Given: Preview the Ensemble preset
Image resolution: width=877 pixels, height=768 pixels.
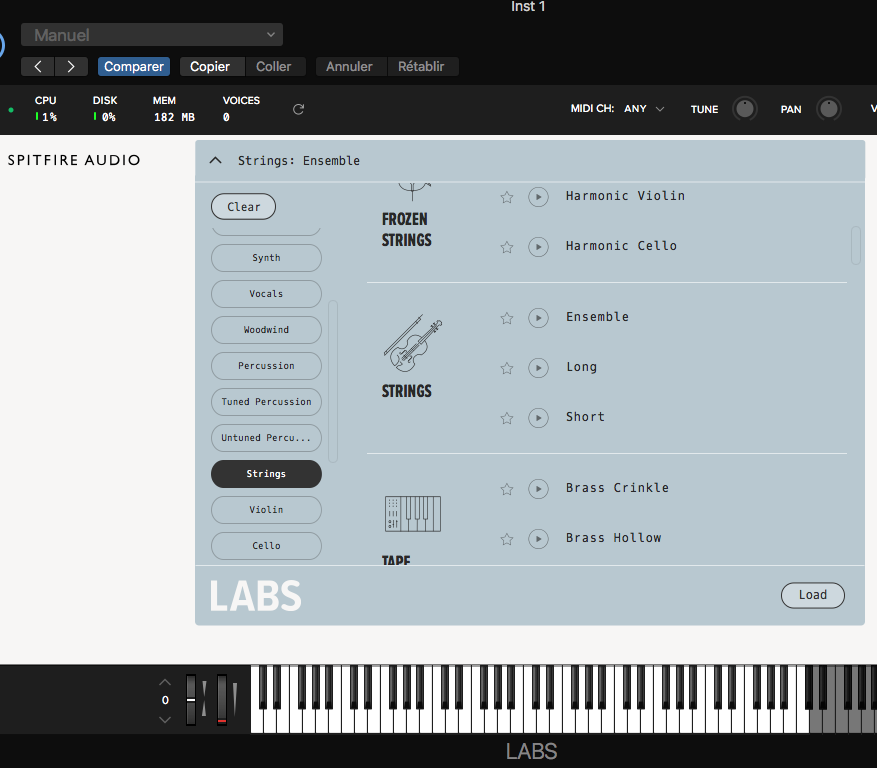Looking at the screenshot, I should (538, 317).
